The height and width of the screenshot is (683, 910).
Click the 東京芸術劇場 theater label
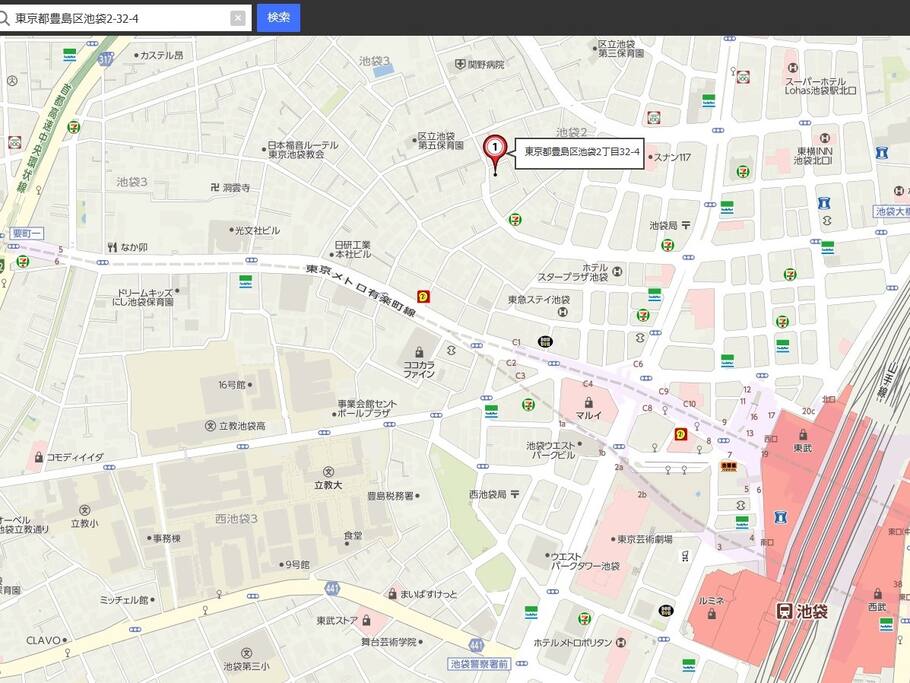coord(645,539)
